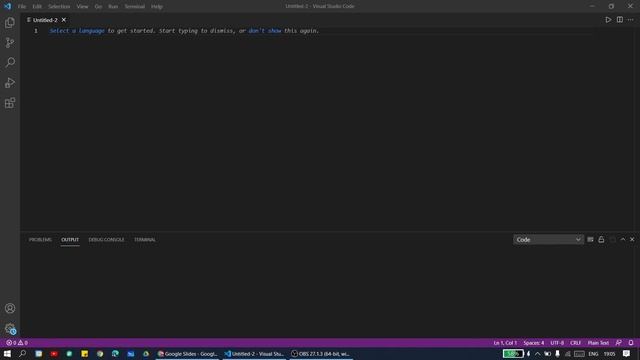This screenshot has width=640, height=360.
Task: Click 'Spaces: 4' indentation setting
Action: [533, 343]
